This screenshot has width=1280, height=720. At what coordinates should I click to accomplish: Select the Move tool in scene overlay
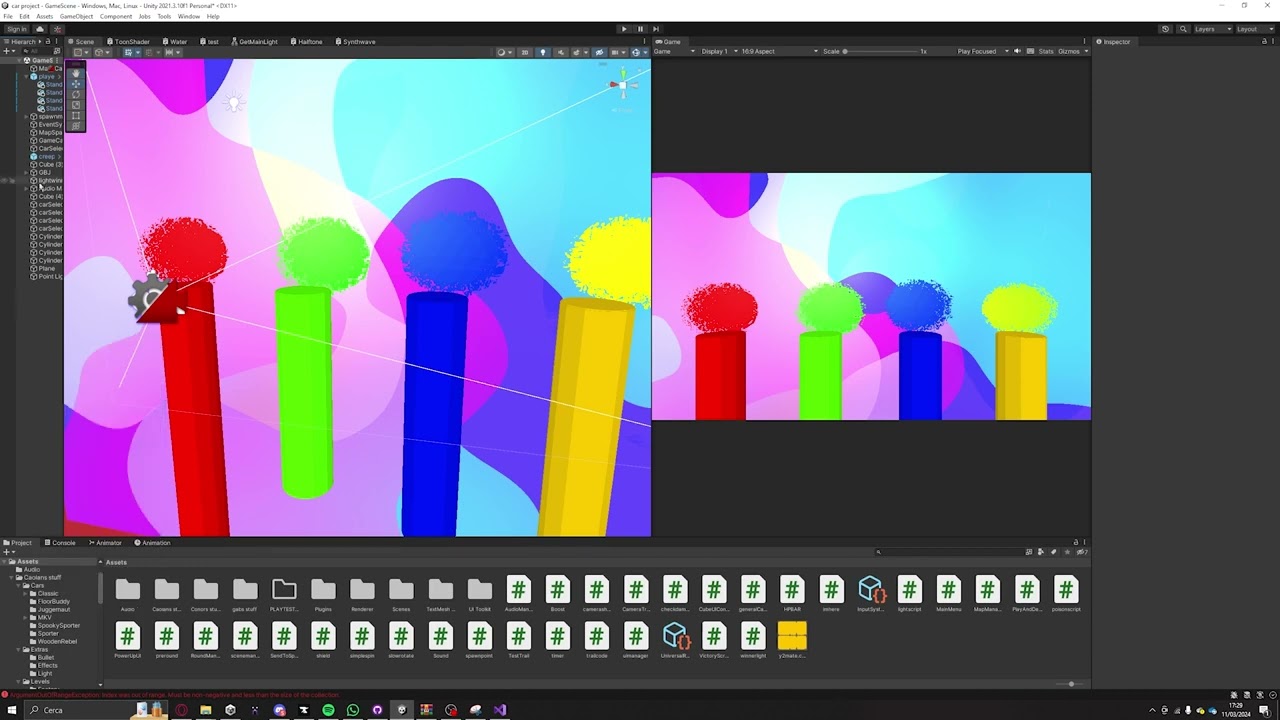click(x=76, y=84)
